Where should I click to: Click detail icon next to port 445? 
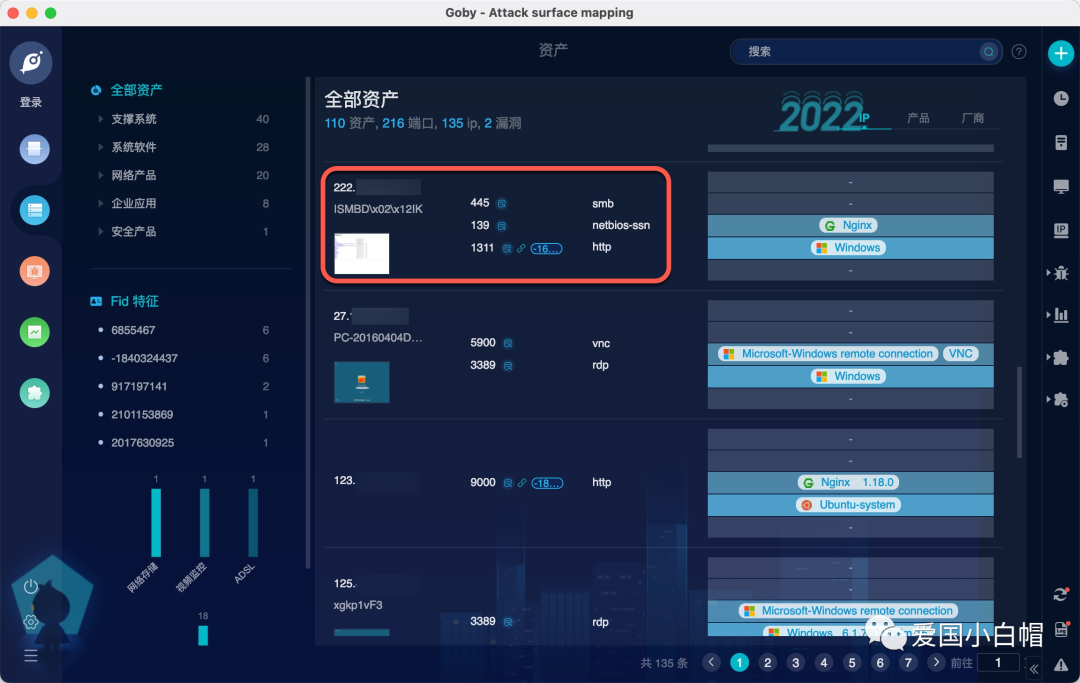click(x=502, y=204)
